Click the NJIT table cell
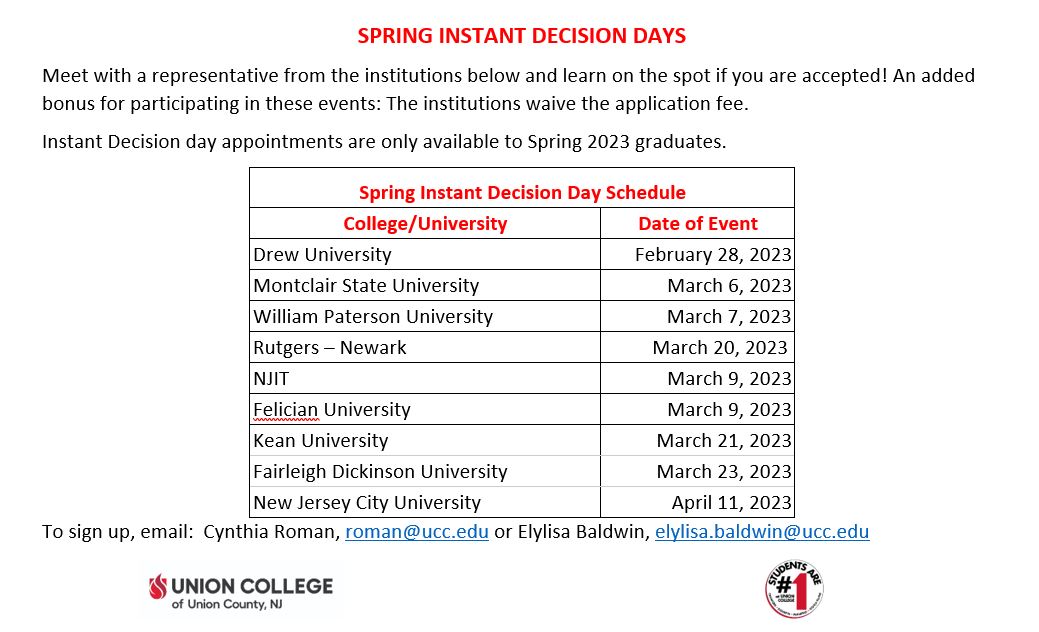Image resolution: width=1039 pixels, height=632 pixels. tap(425, 378)
